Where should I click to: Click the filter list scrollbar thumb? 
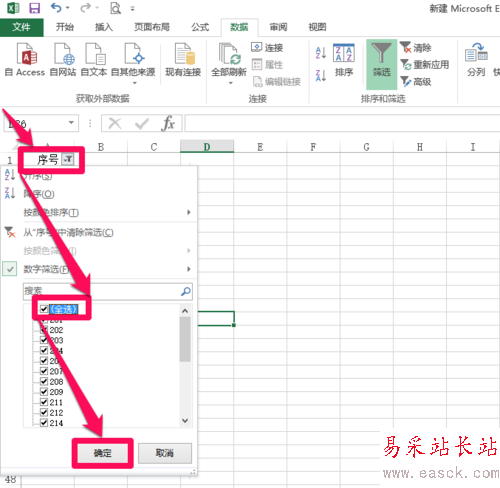coord(185,339)
